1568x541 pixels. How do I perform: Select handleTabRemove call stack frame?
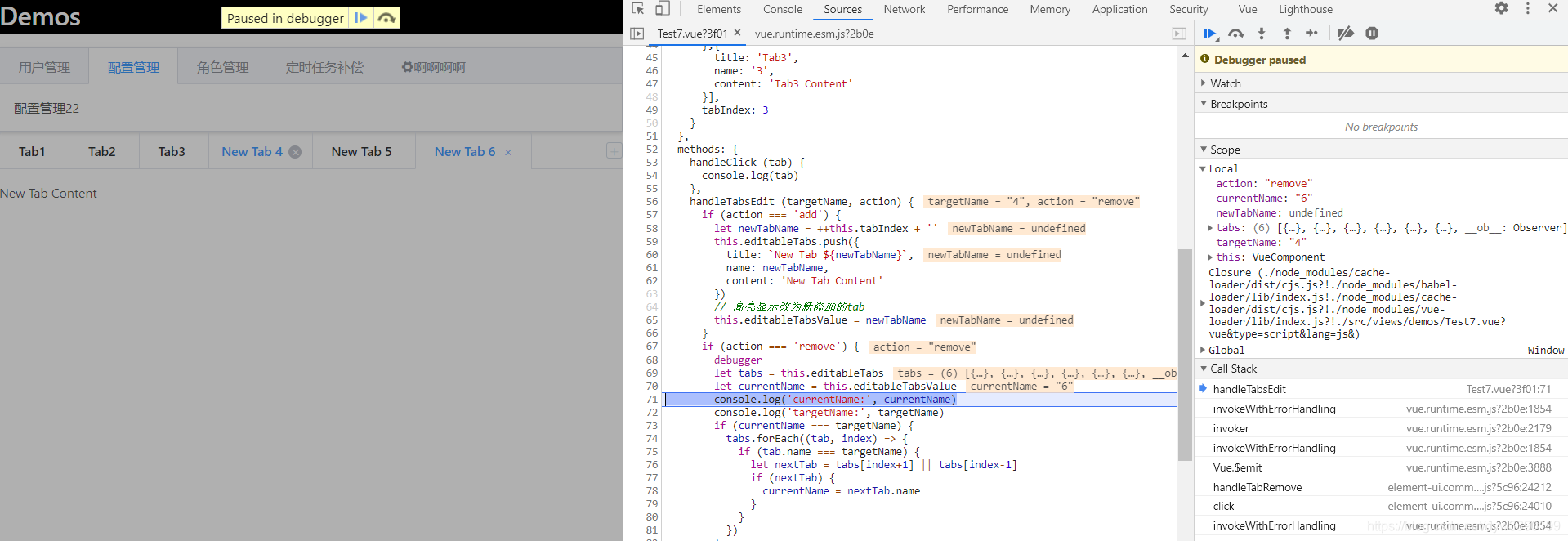[1381, 487]
